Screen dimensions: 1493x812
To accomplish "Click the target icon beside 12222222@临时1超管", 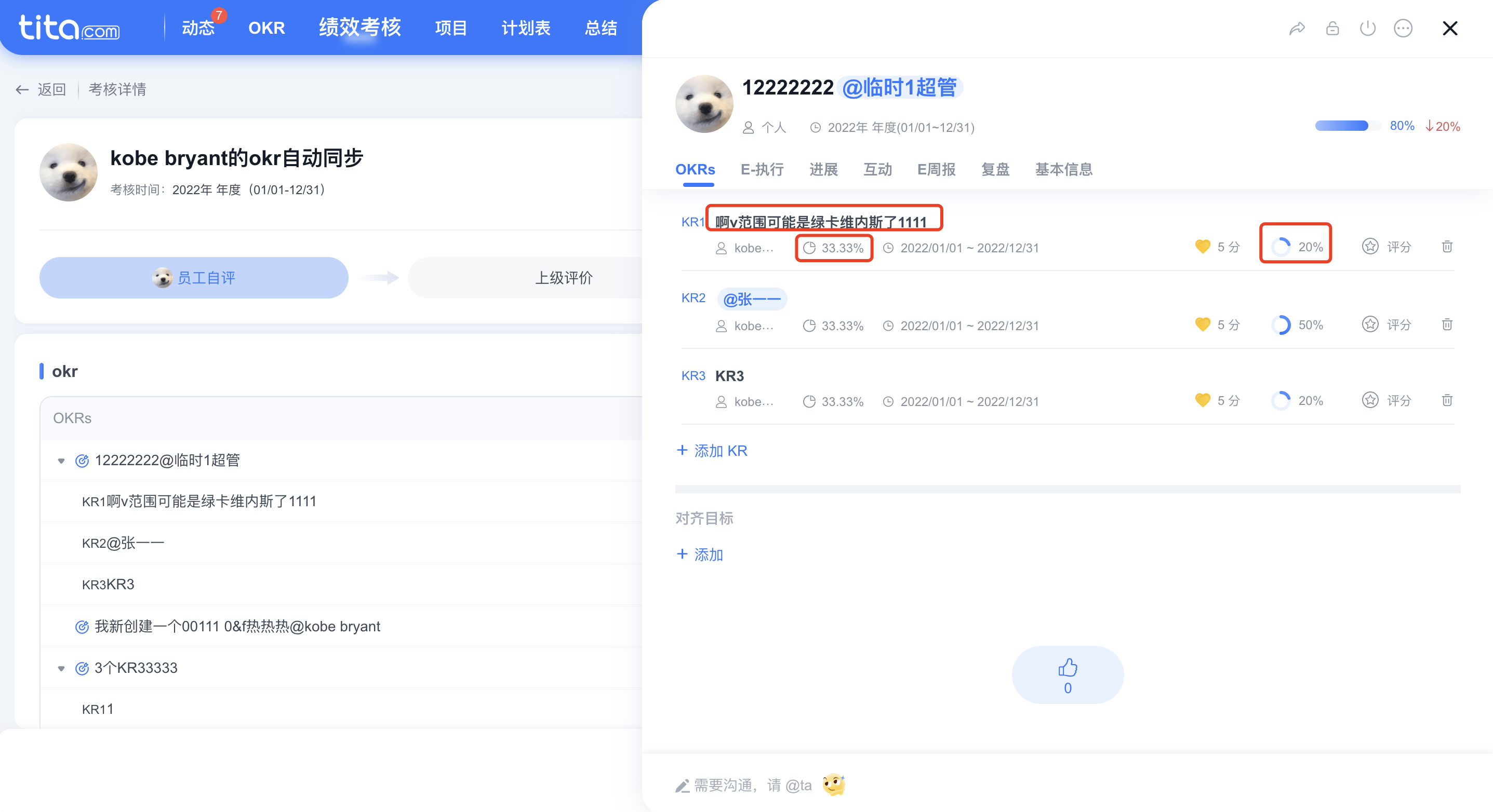I will click(x=82, y=461).
